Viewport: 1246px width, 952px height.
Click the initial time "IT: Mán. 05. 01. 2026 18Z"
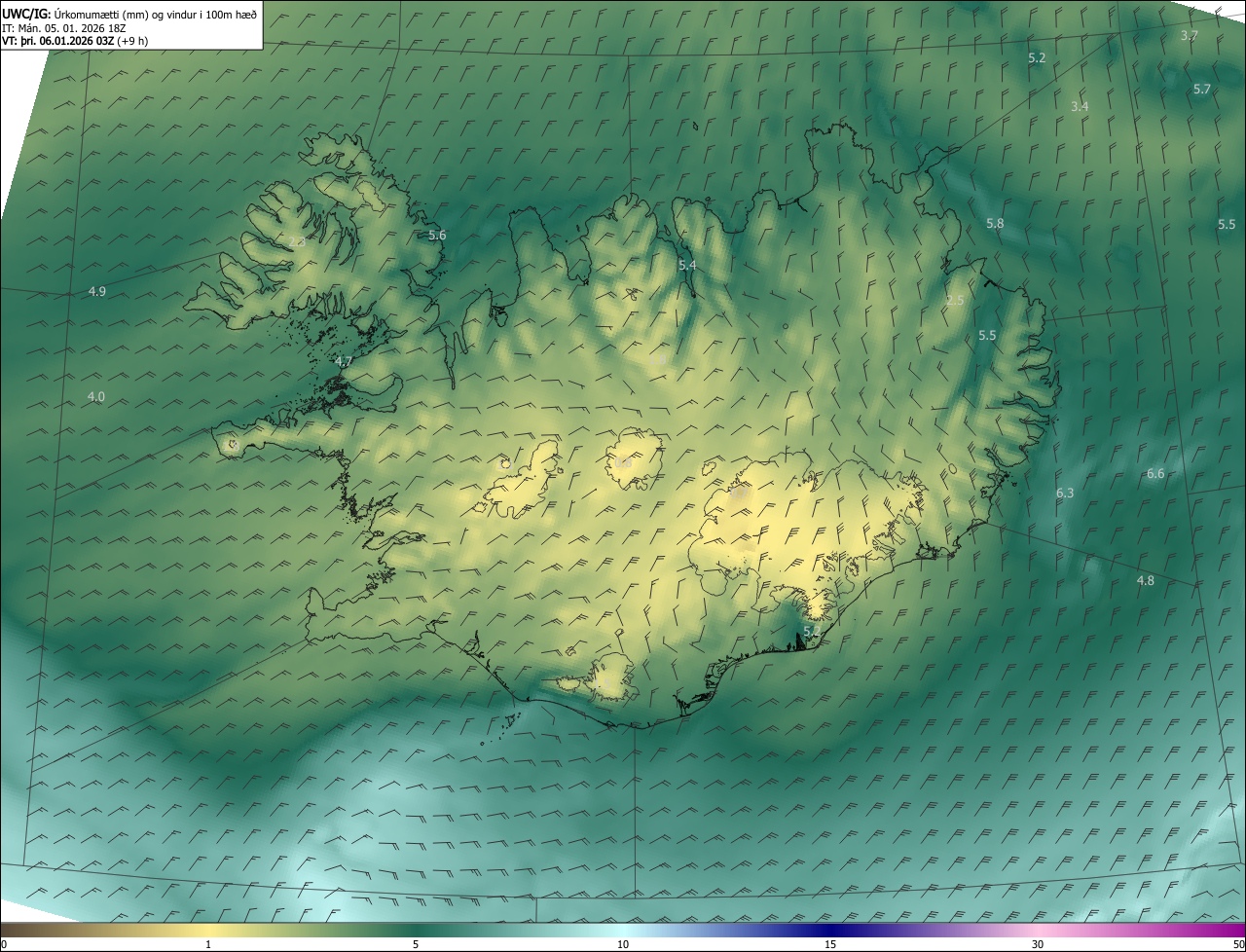coord(62,27)
